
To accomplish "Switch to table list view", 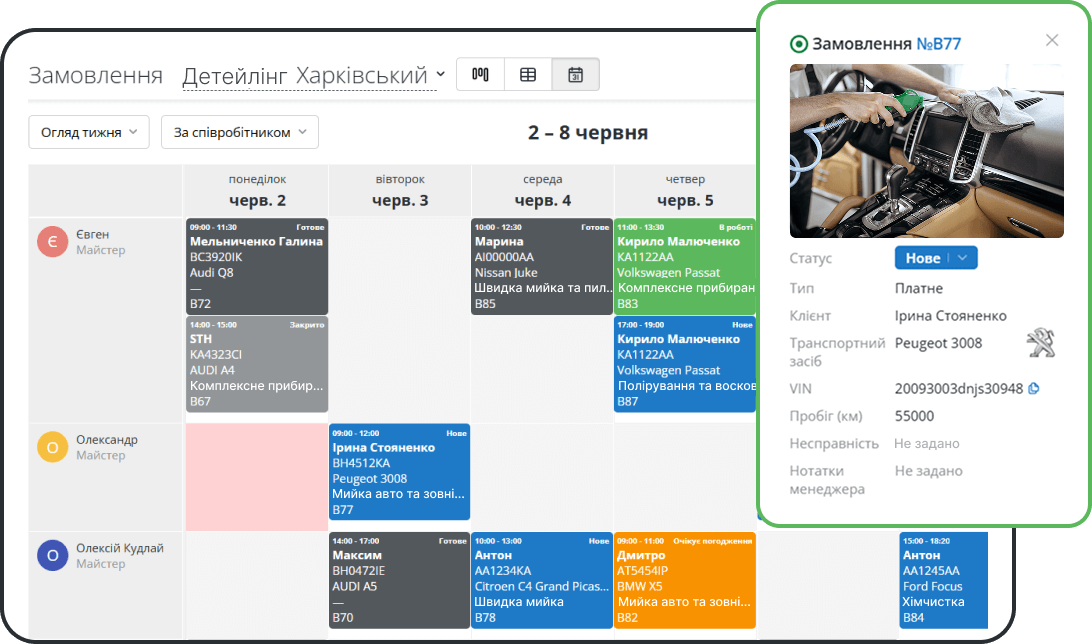I will point(528,75).
